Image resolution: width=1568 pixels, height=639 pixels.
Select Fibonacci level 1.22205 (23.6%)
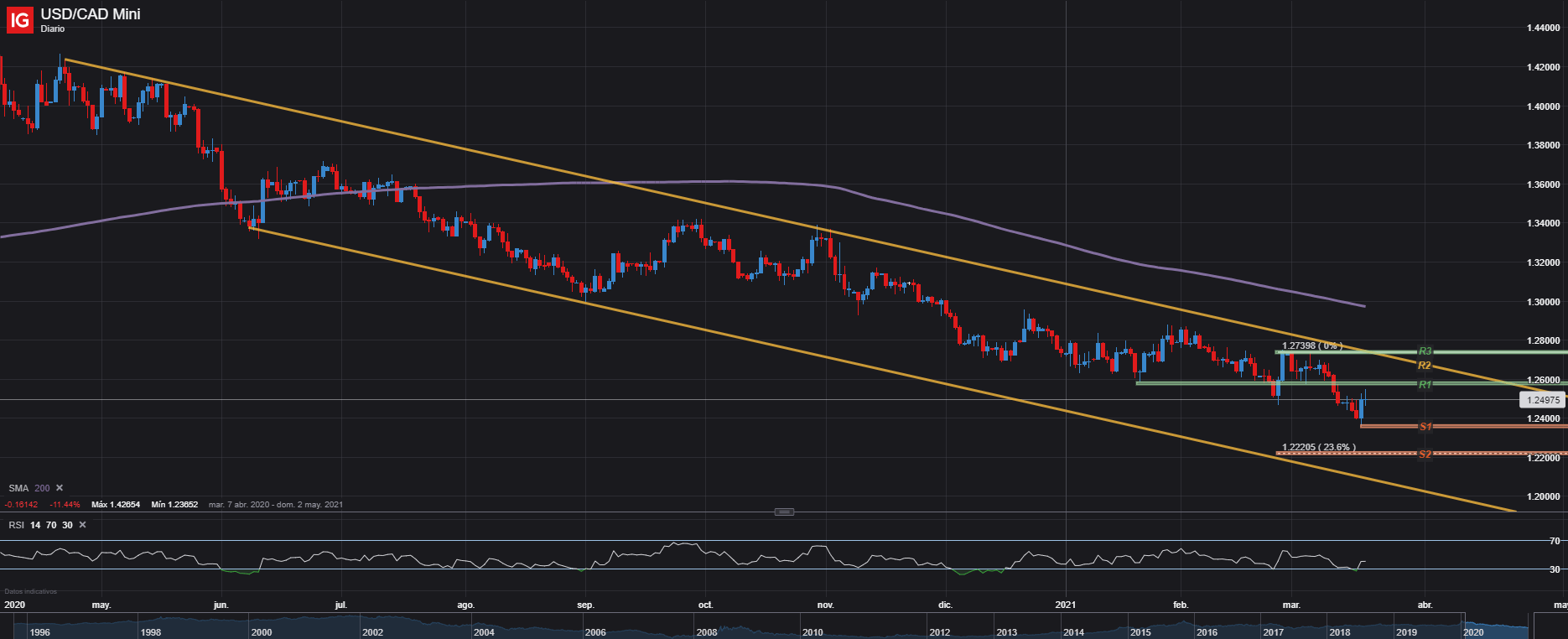pos(1319,447)
